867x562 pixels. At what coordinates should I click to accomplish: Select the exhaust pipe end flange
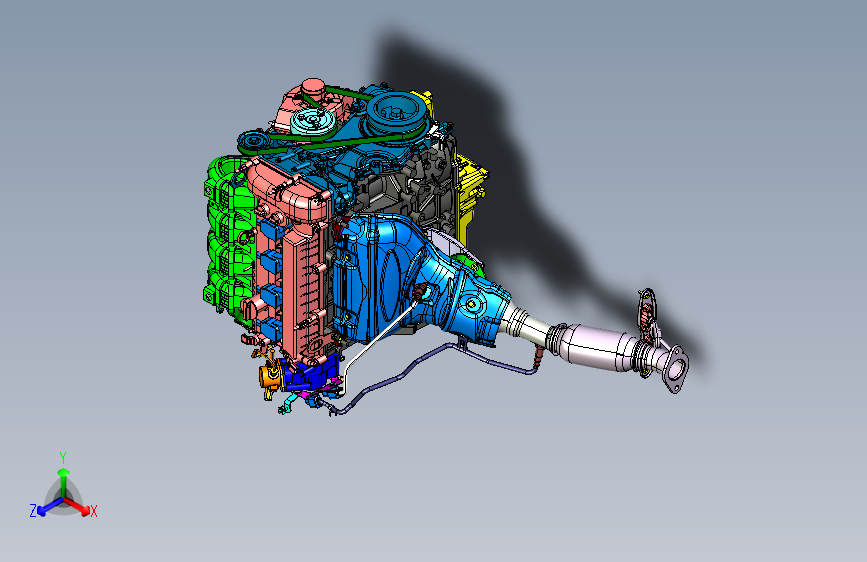point(676,370)
